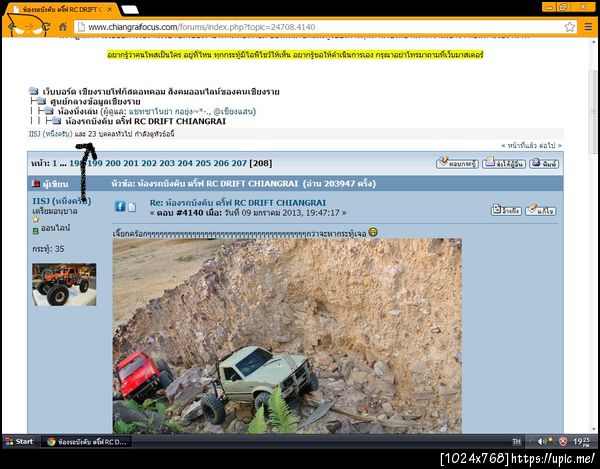
Task: Click the author's online status icon
Action: (36, 231)
